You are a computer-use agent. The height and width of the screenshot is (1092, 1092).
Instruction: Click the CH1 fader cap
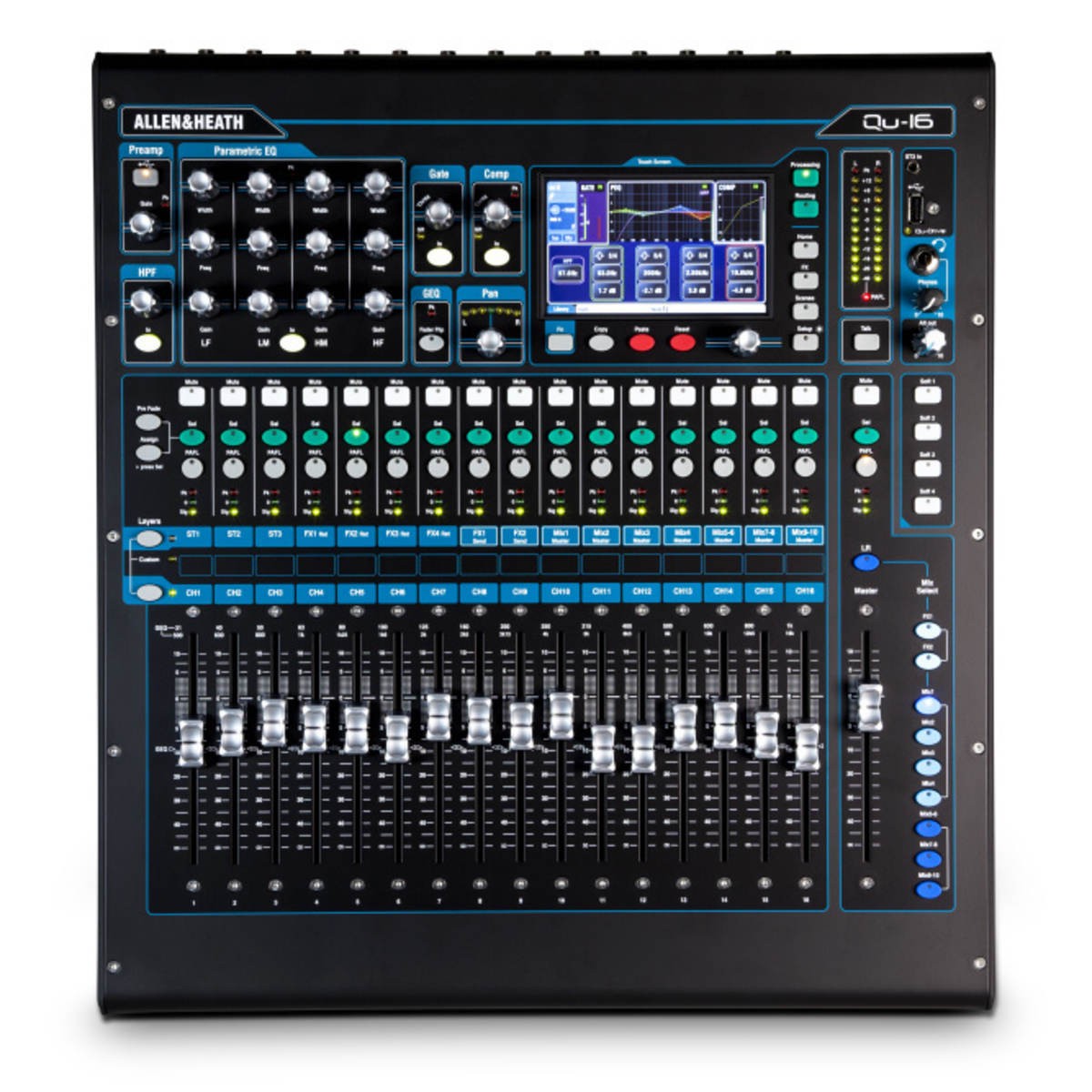(191, 743)
